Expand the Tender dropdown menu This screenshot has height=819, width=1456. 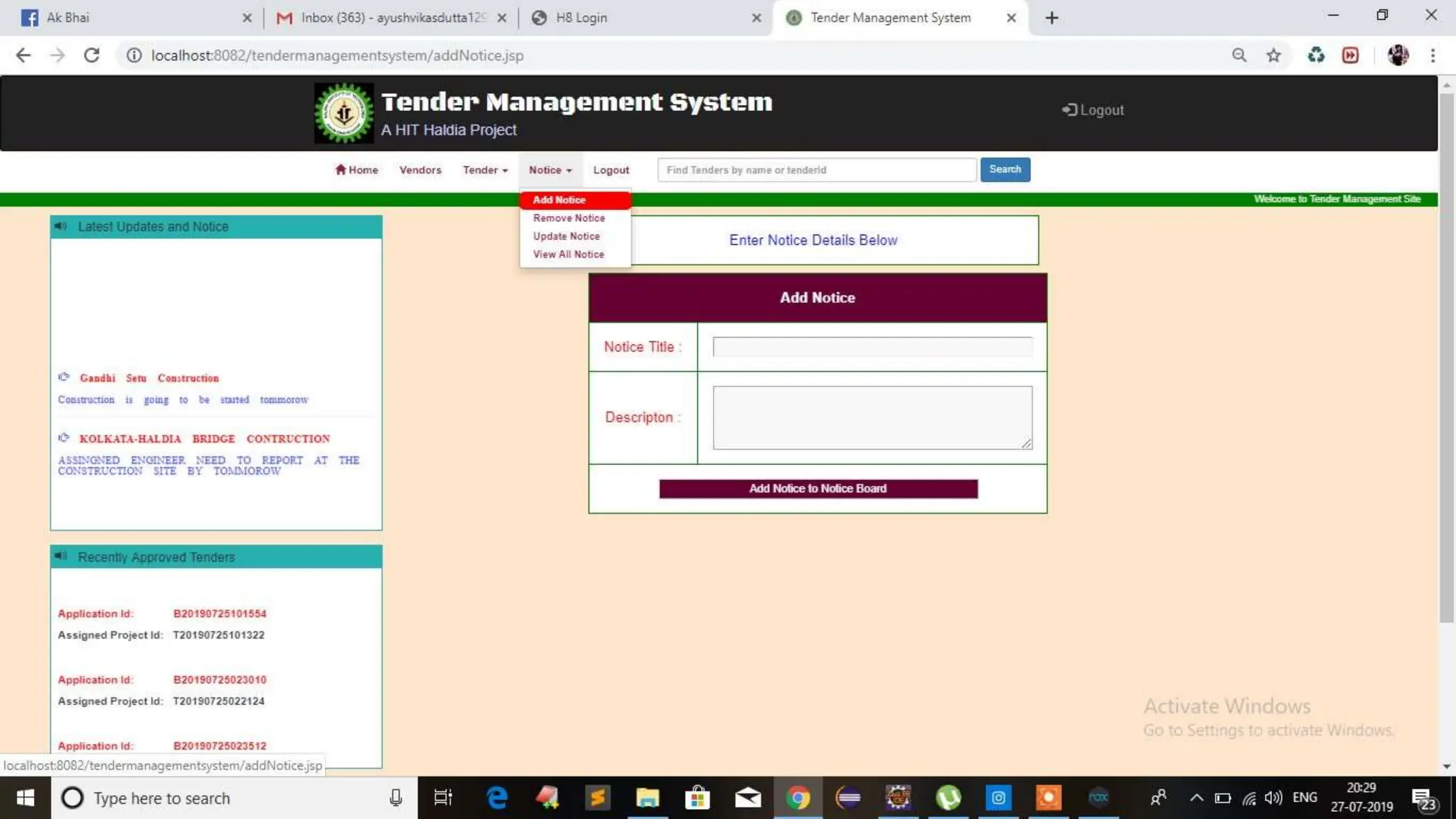pyautogui.click(x=485, y=170)
